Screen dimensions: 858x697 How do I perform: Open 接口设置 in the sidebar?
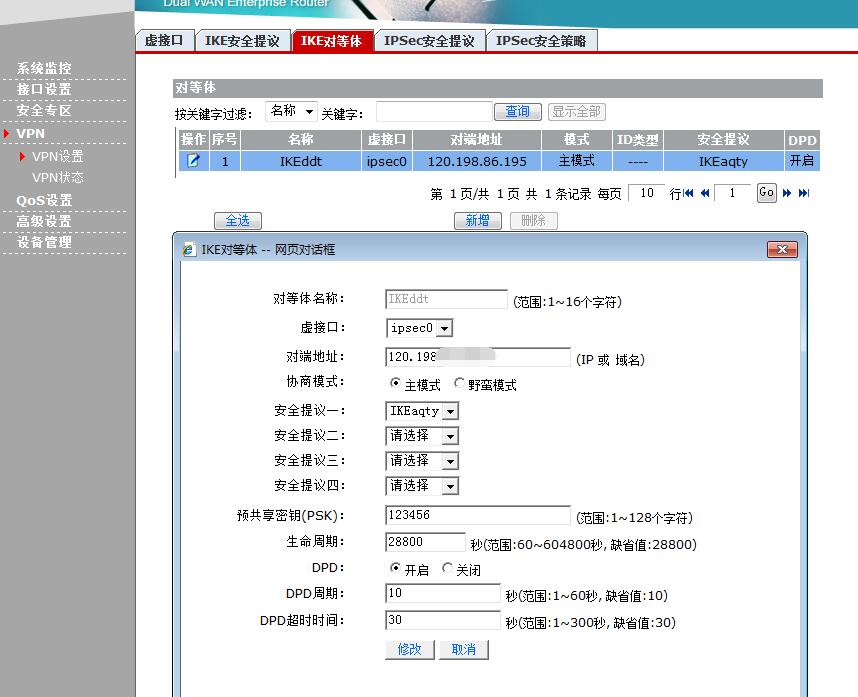tap(44, 89)
